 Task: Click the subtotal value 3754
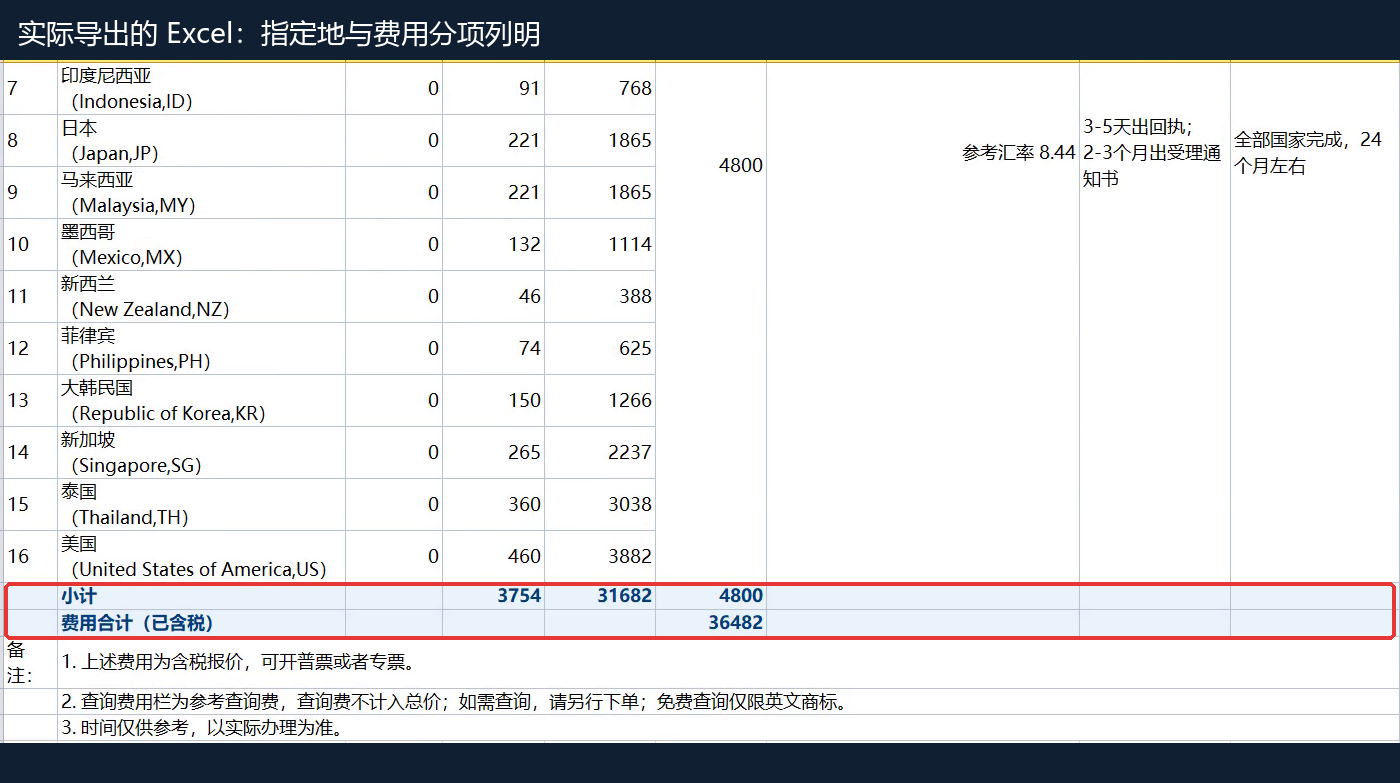tap(494, 596)
